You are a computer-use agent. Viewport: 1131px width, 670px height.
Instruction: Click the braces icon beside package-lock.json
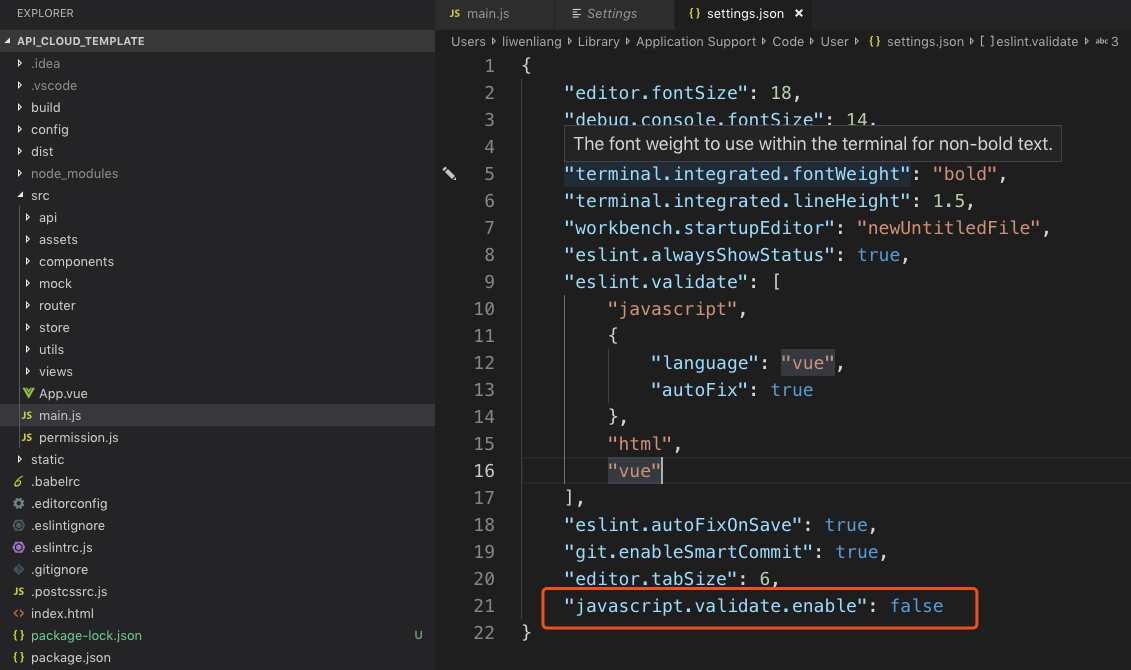point(19,635)
